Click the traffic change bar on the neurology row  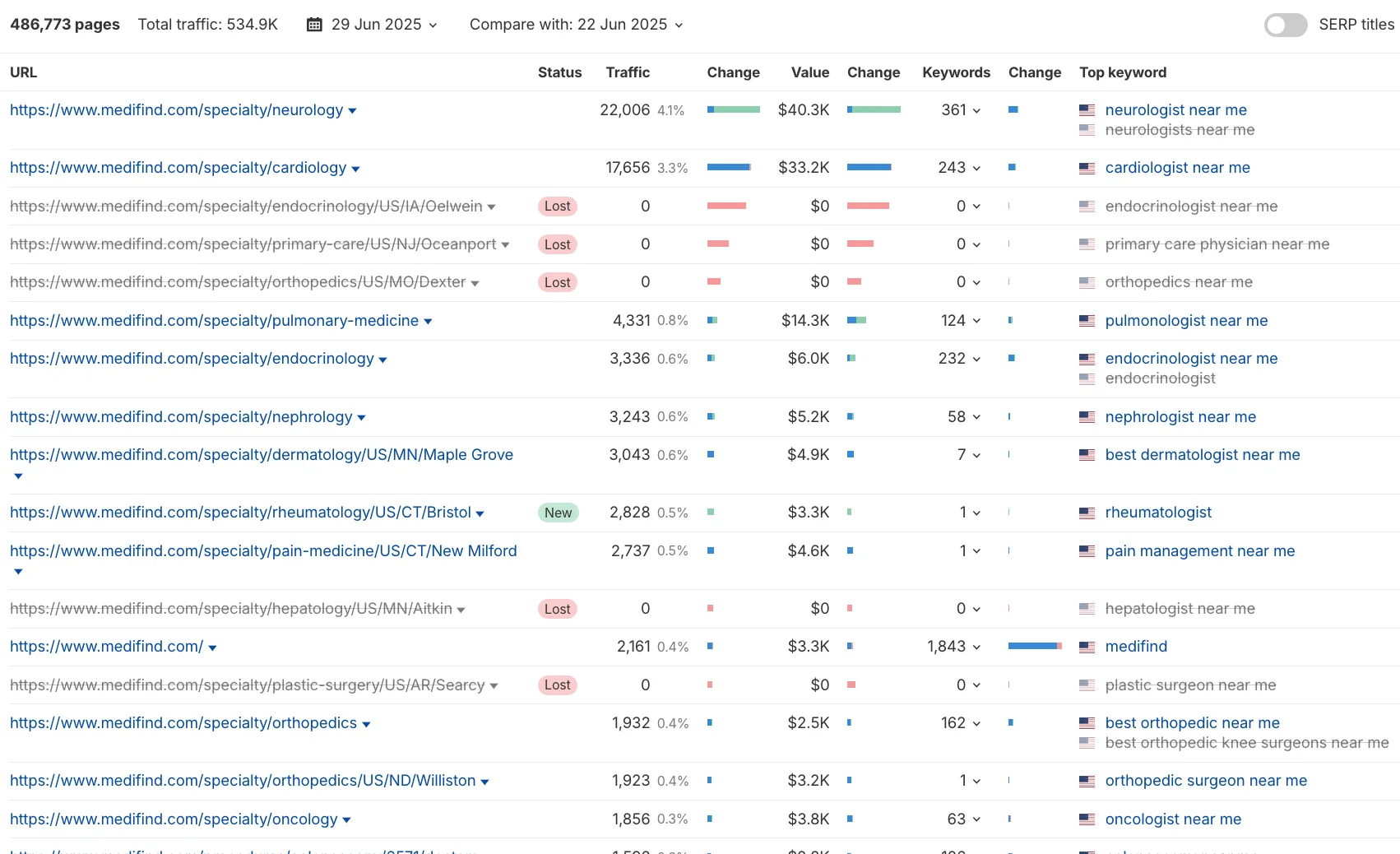(x=733, y=109)
